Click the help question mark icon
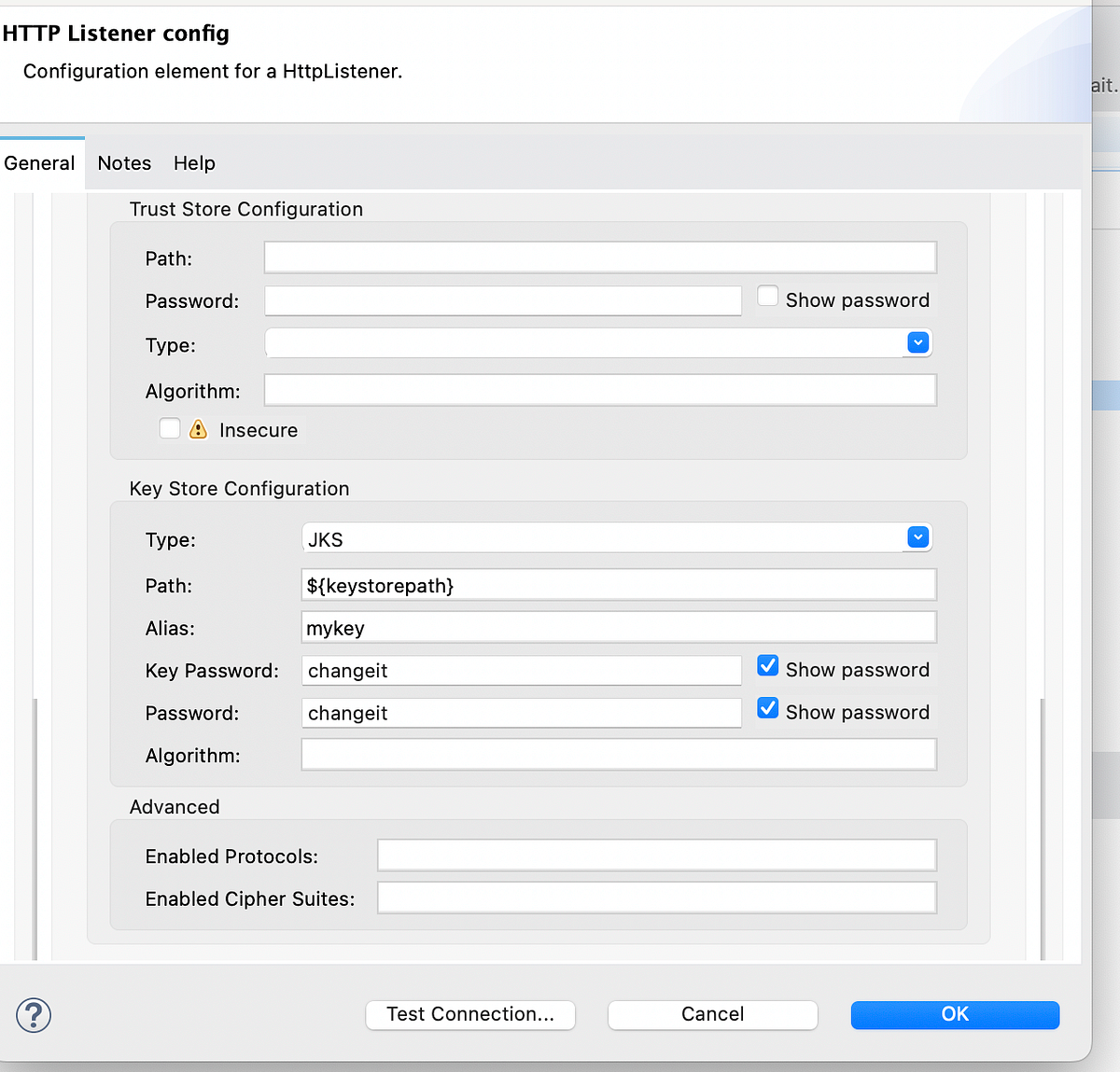Image resolution: width=1120 pixels, height=1072 pixels. tap(34, 1015)
